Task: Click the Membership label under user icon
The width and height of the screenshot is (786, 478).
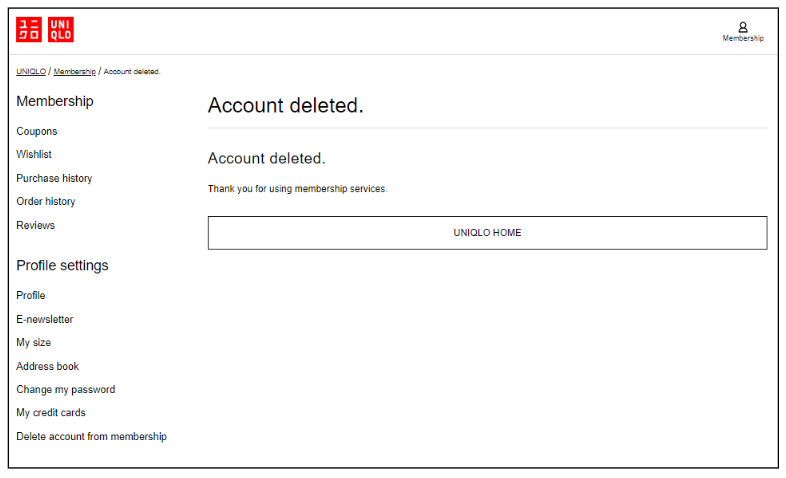Action: [x=743, y=39]
